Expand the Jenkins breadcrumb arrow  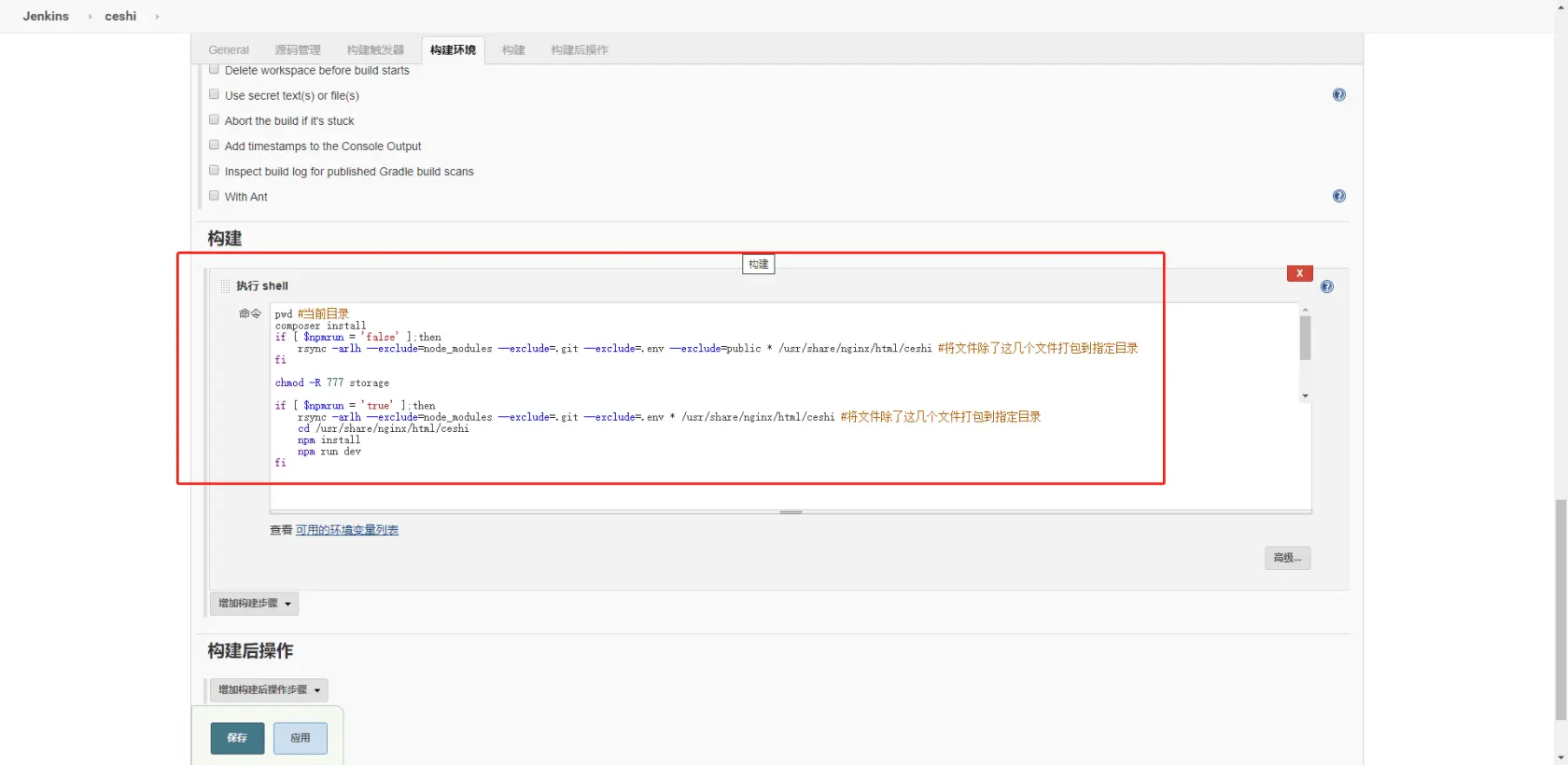(91, 17)
